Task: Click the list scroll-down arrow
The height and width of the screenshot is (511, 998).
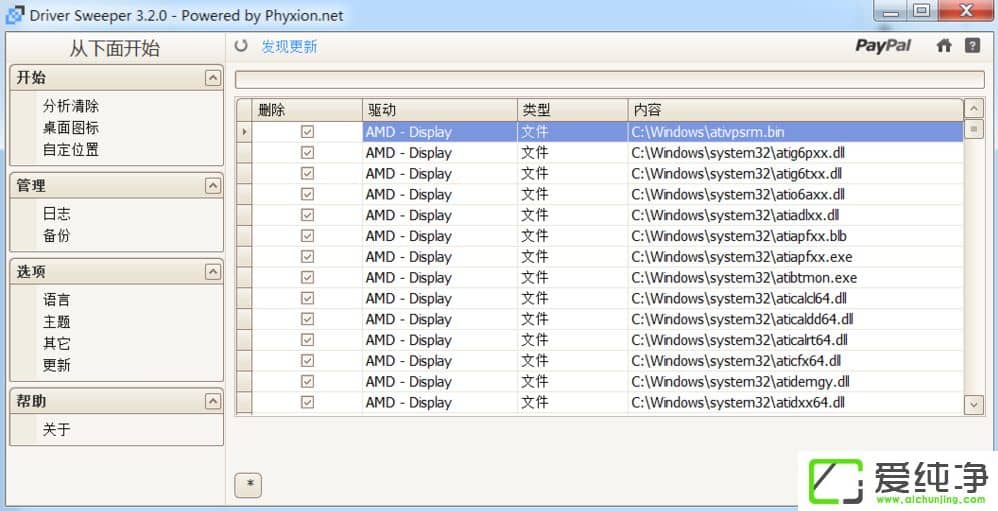Action: [x=974, y=403]
